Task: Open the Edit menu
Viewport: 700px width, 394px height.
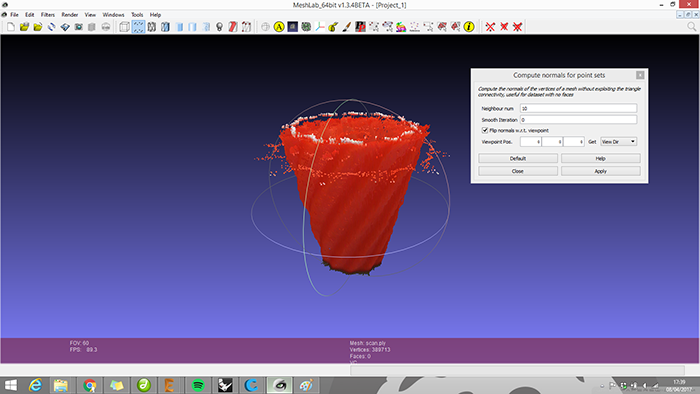Action: tap(29, 15)
